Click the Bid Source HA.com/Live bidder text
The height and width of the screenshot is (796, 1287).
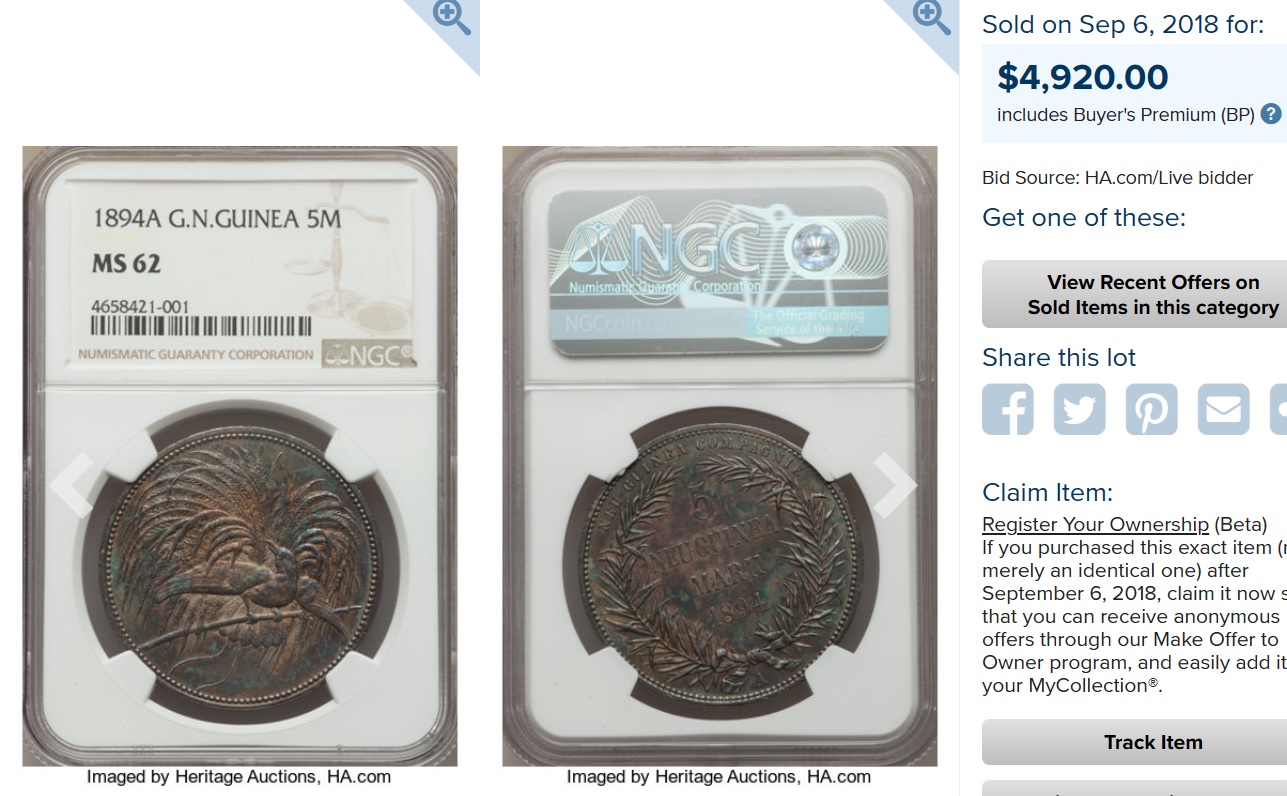1117,178
